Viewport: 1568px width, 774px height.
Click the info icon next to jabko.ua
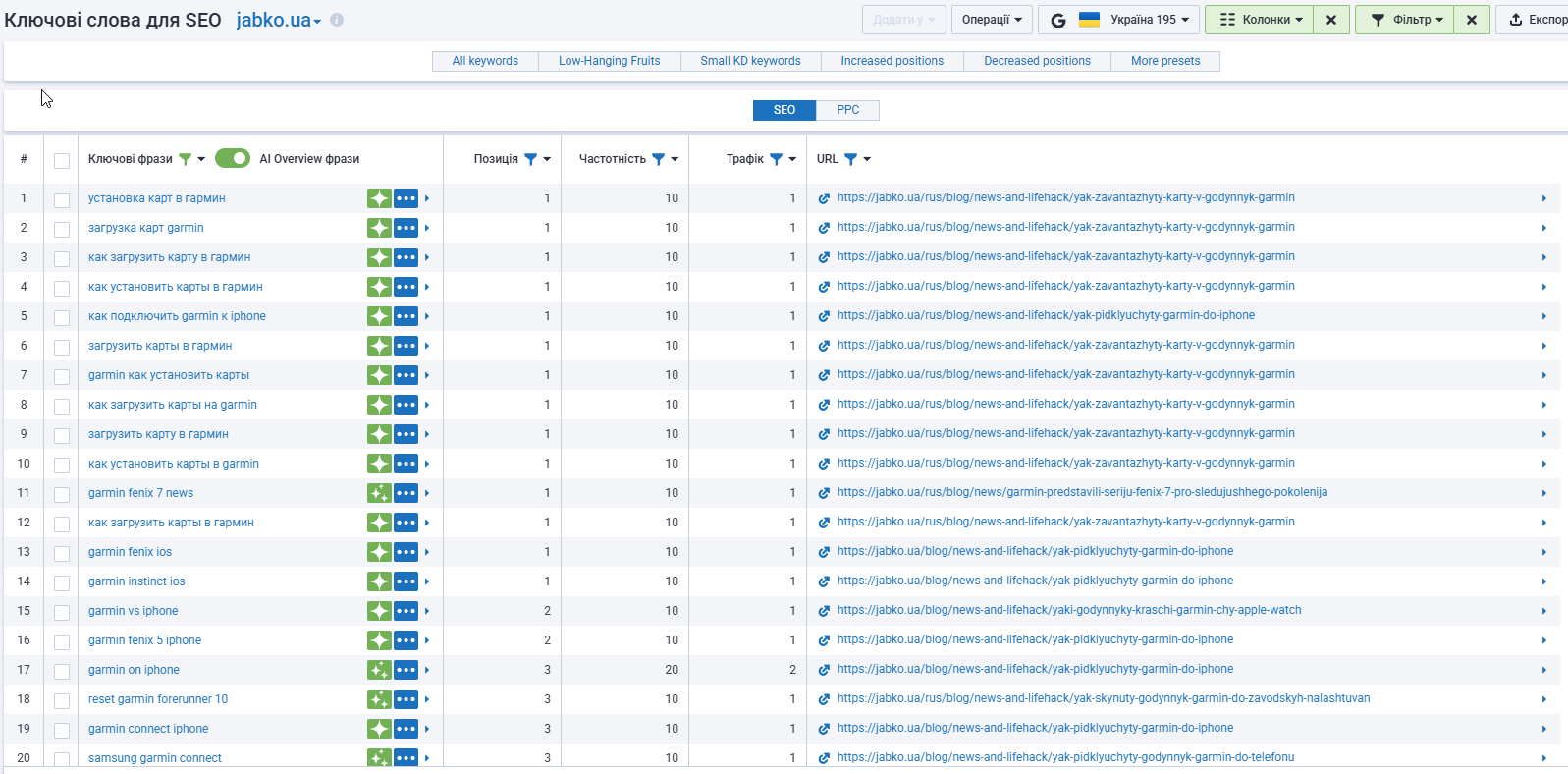point(337,20)
